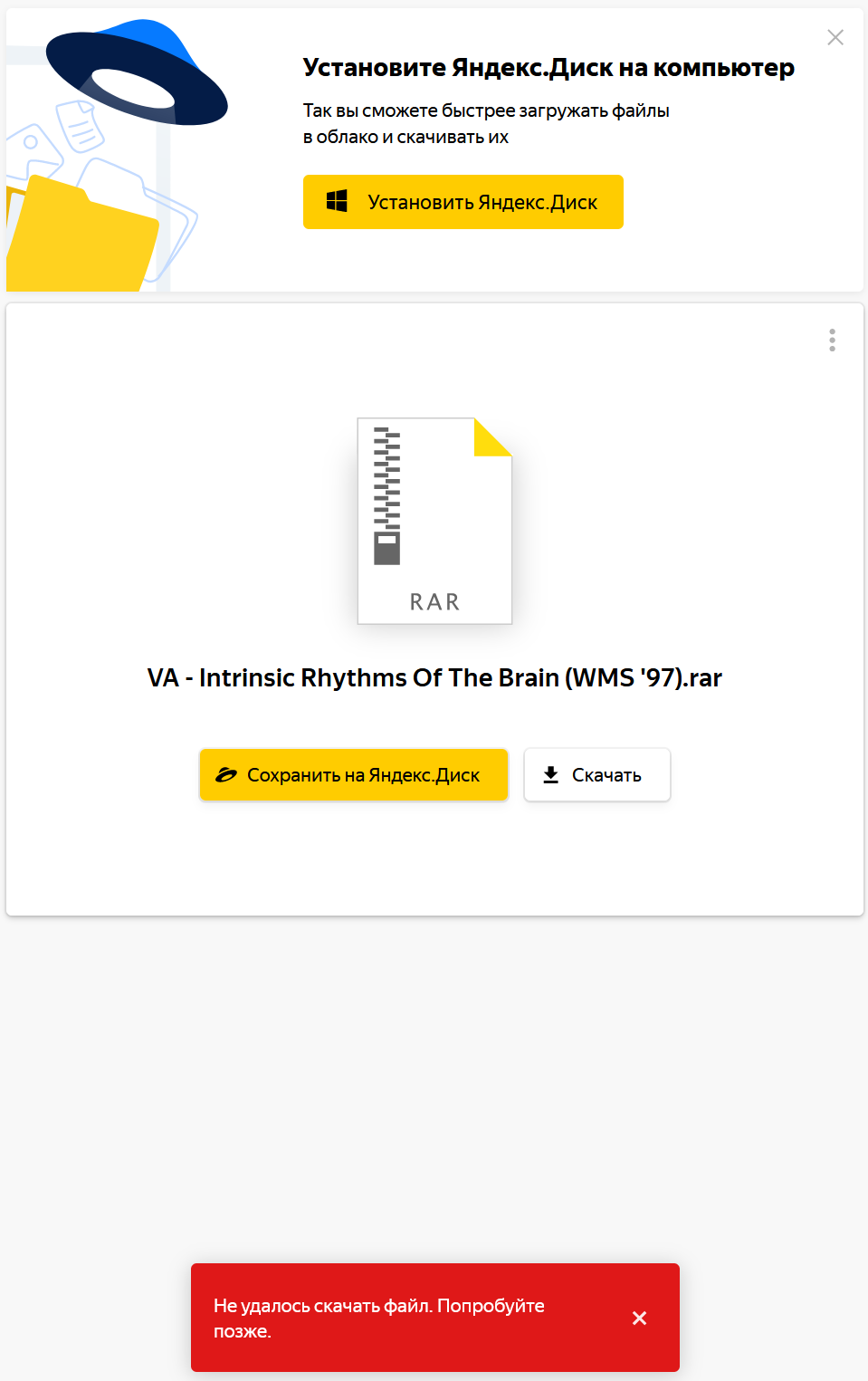Screen dimensions: 868x1381
Task: Select the file name Intrinsic Rhythms Of The Brain
Action: tap(434, 678)
